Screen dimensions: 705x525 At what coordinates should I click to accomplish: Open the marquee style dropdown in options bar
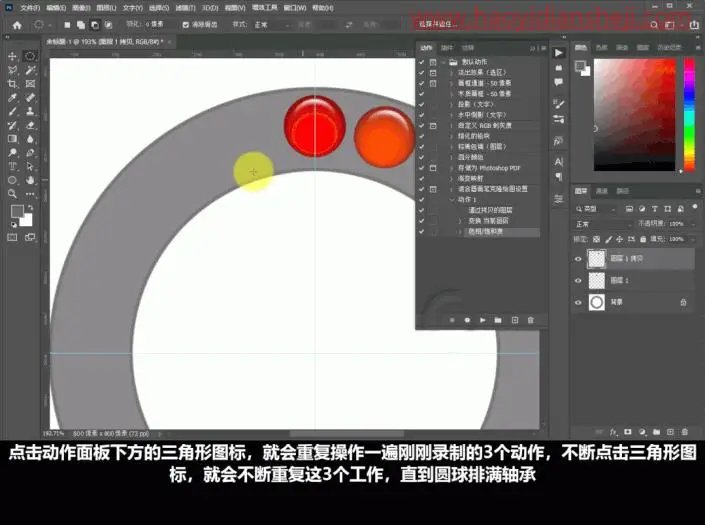tap(272, 25)
